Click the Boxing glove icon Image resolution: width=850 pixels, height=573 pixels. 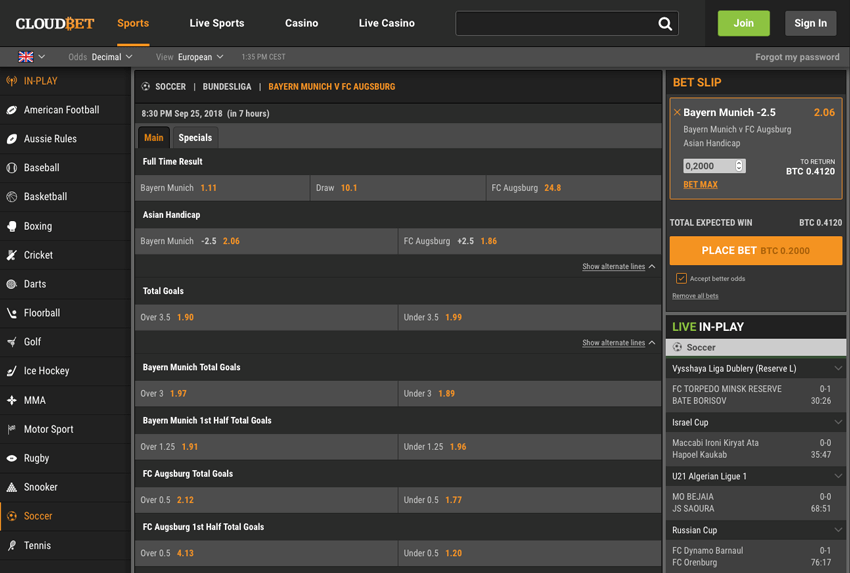11,226
